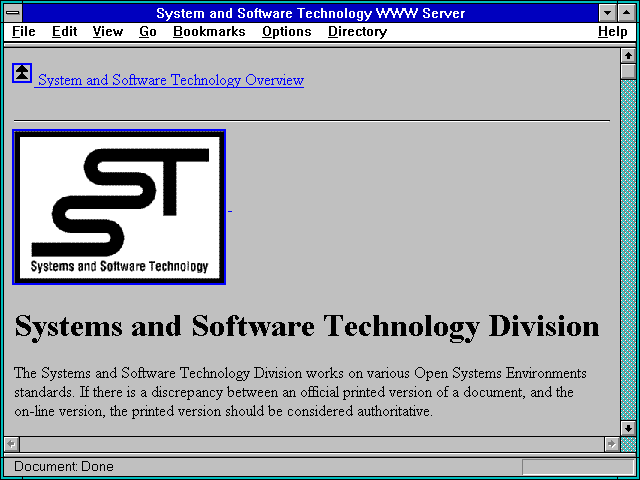The height and width of the screenshot is (480, 640).
Task: Click the window title bar
Action: [311, 13]
